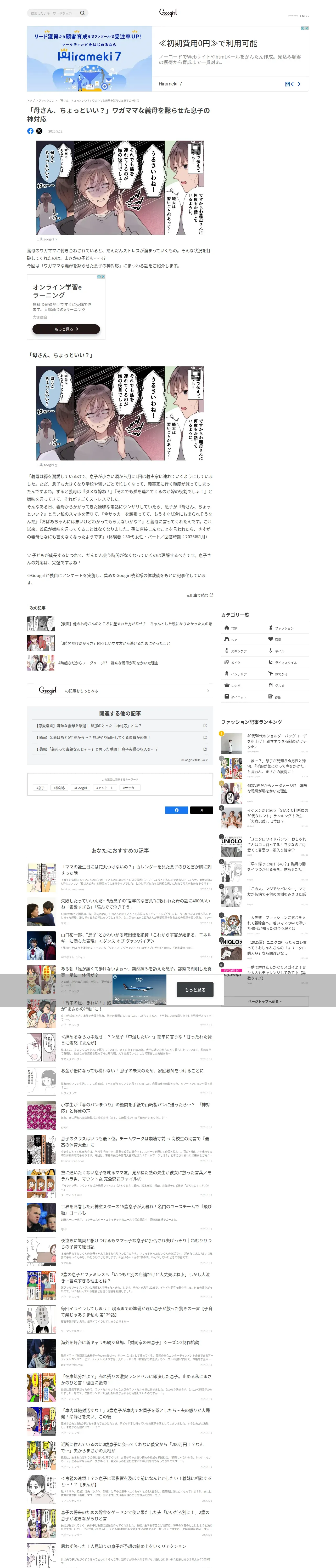336x1568 pixels.
Task: Share article via Facebook icon under title
Action: [x=31, y=131]
